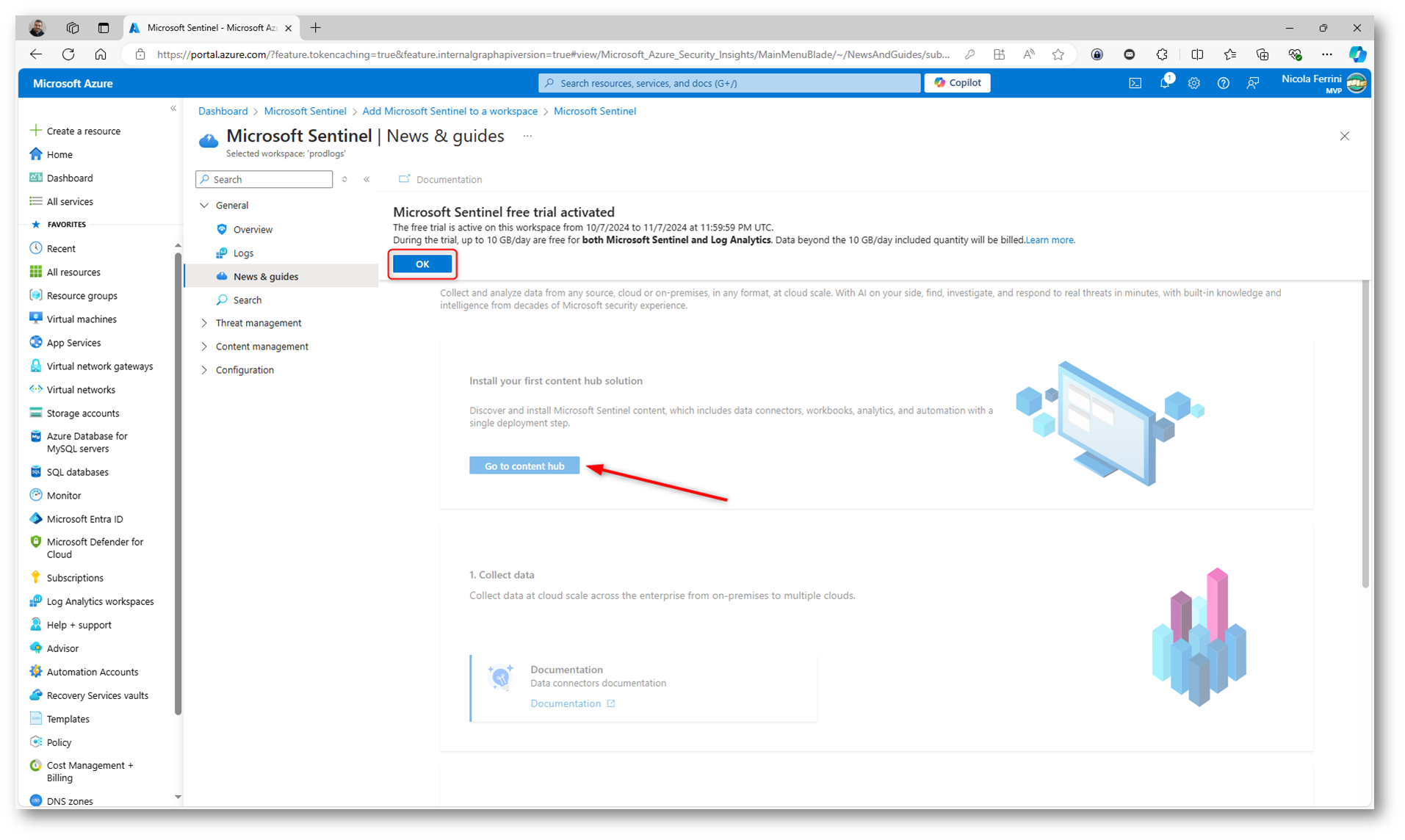Close the Sentinel blade
The height and width of the screenshot is (840, 1405).
click(x=1344, y=137)
